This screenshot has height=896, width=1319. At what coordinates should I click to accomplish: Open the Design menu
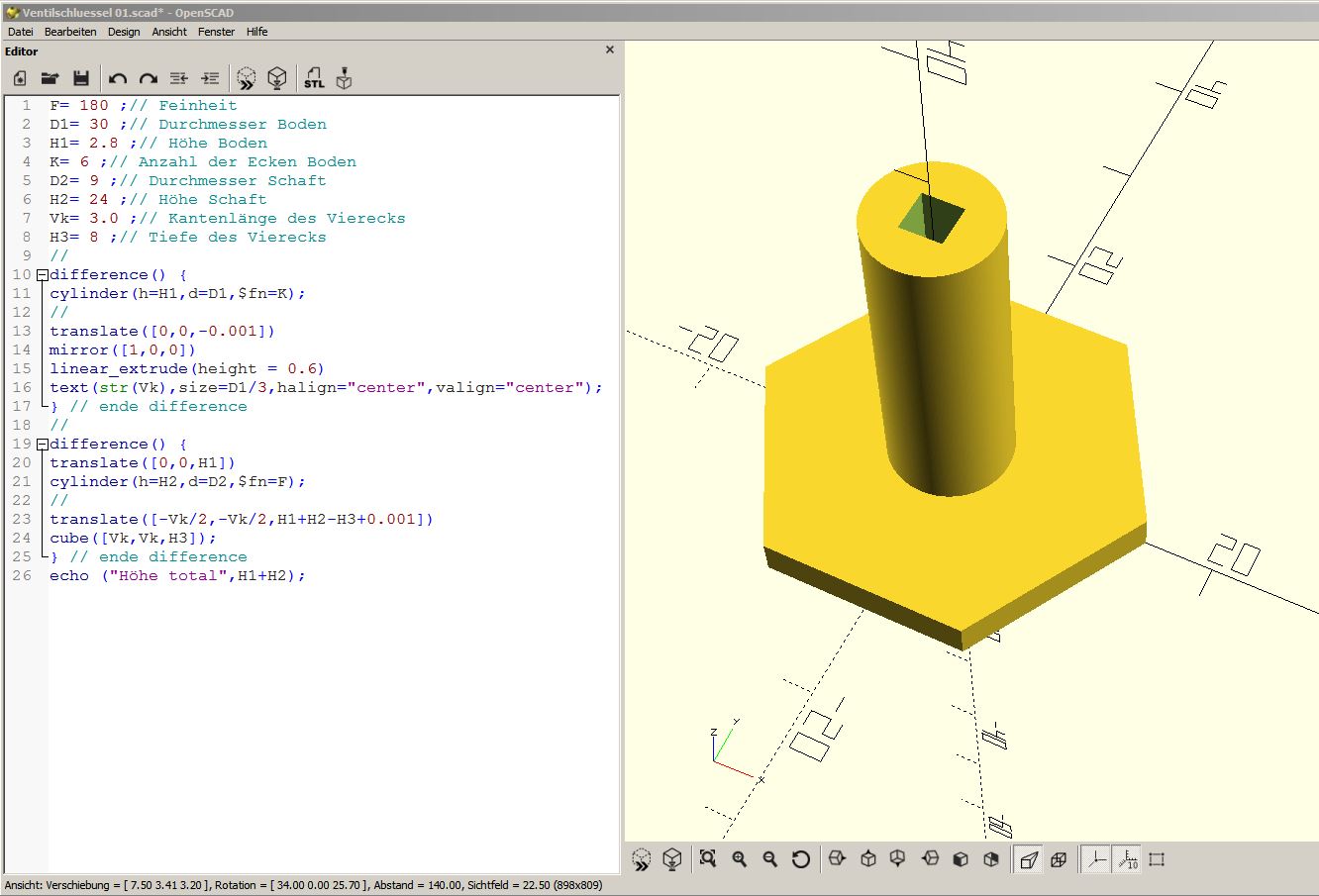click(124, 32)
